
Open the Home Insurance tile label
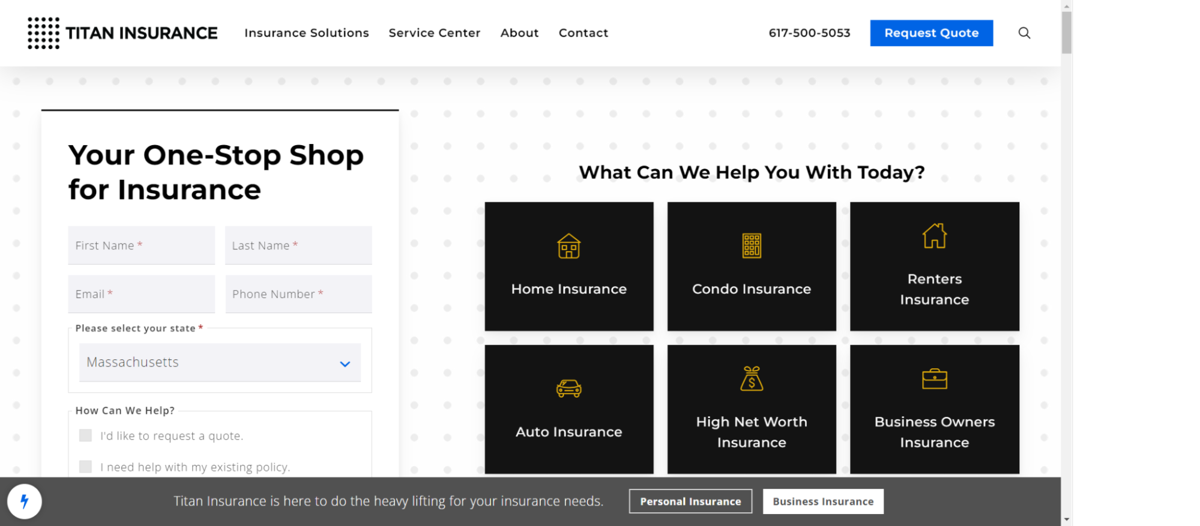tap(569, 289)
